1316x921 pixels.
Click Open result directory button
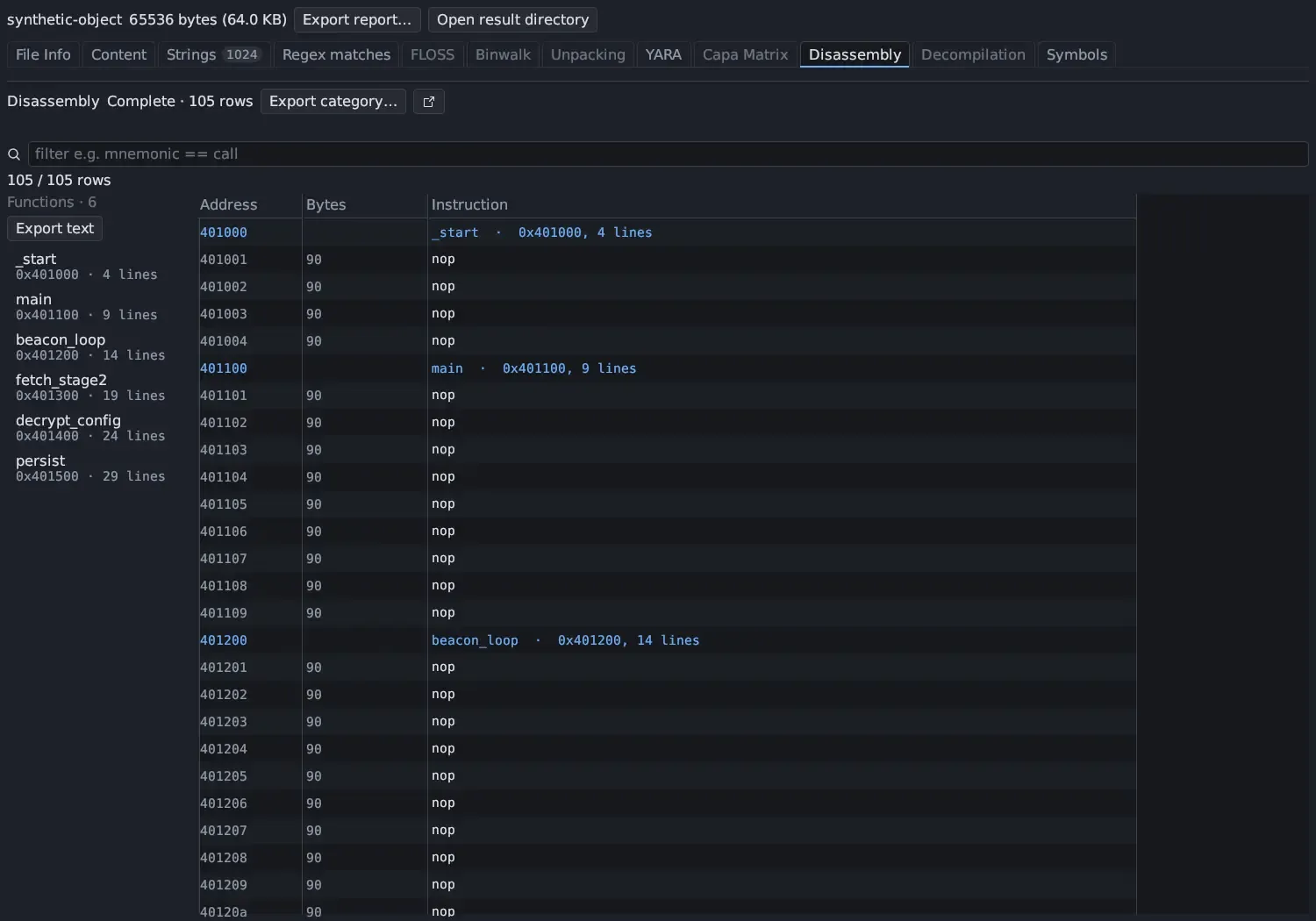(513, 19)
